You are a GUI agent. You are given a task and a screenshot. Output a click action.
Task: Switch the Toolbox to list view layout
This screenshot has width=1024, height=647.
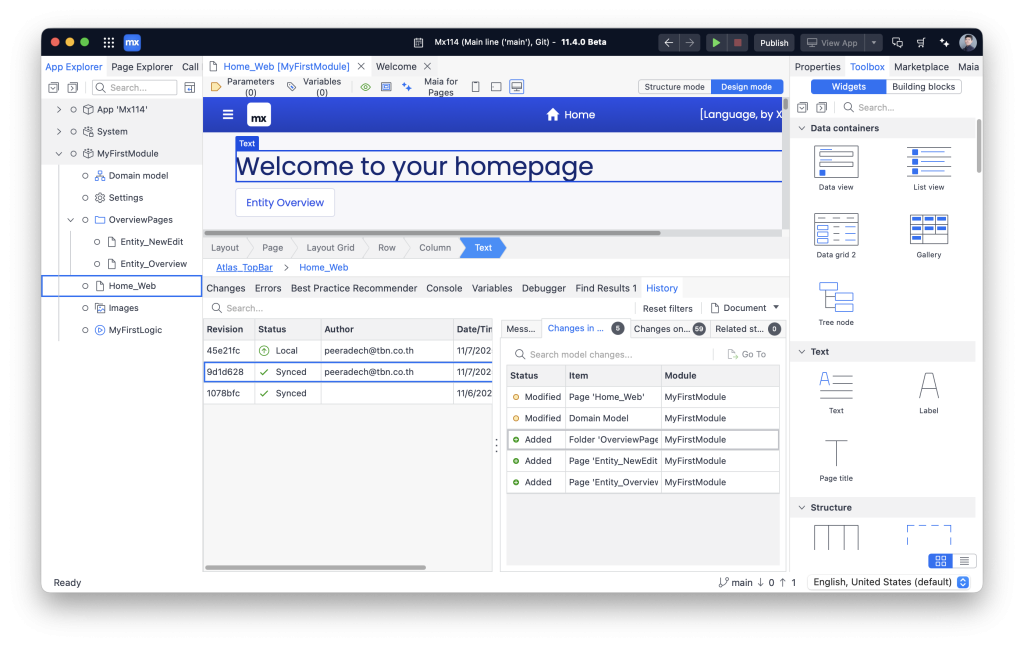click(964, 561)
